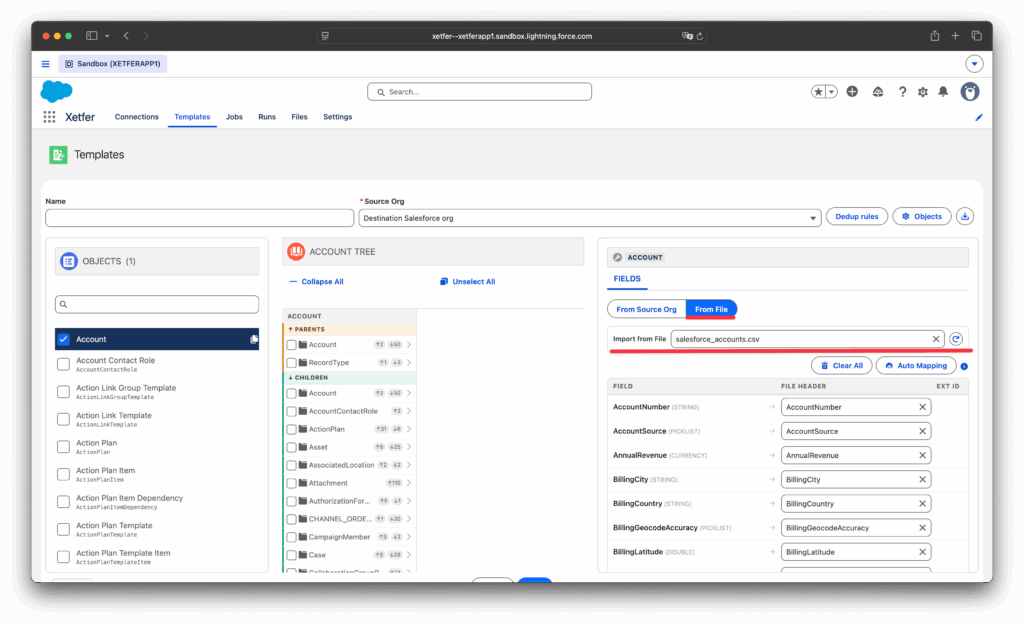This screenshot has height=624, width=1024.
Task: Click the info icon next to Auto Mapping
Action: click(x=964, y=366)
